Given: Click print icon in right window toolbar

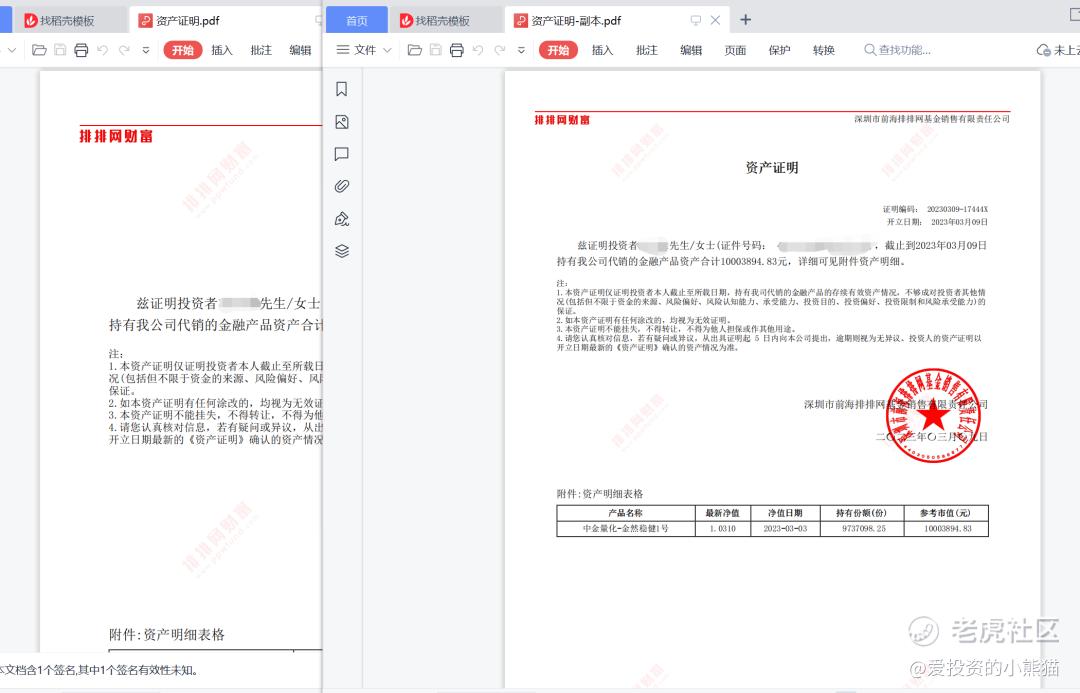Looking at the screenshot, I should point(456,50).
